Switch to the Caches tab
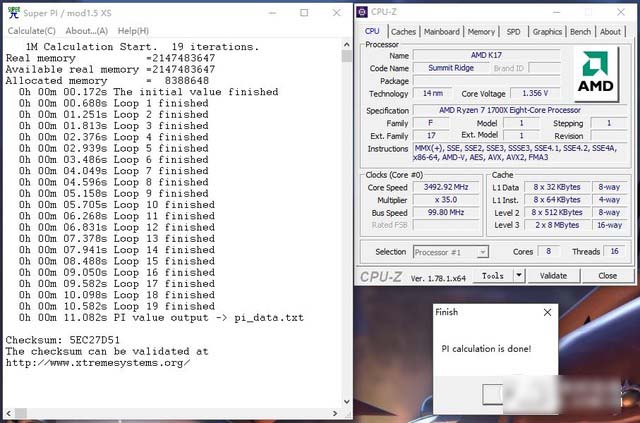 click(403, 31)
